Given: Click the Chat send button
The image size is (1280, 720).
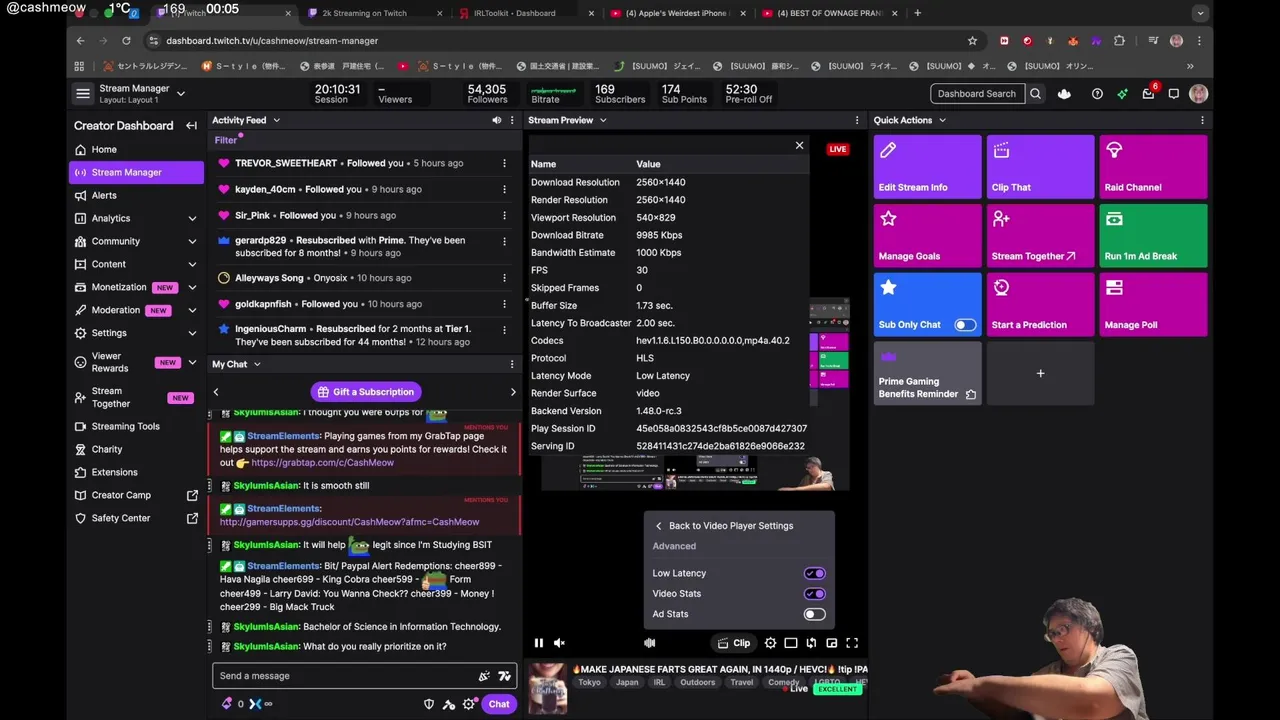Looking at the screenshot, I should (499, 704).
